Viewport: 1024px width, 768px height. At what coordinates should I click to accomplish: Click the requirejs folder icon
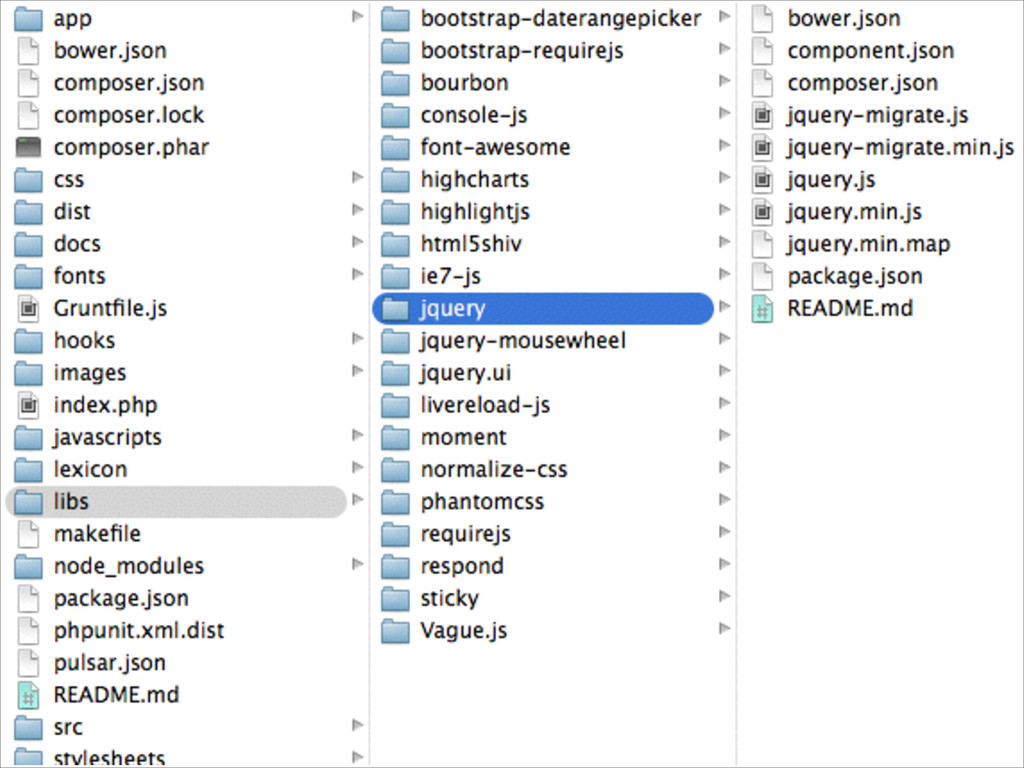point(395,534)
